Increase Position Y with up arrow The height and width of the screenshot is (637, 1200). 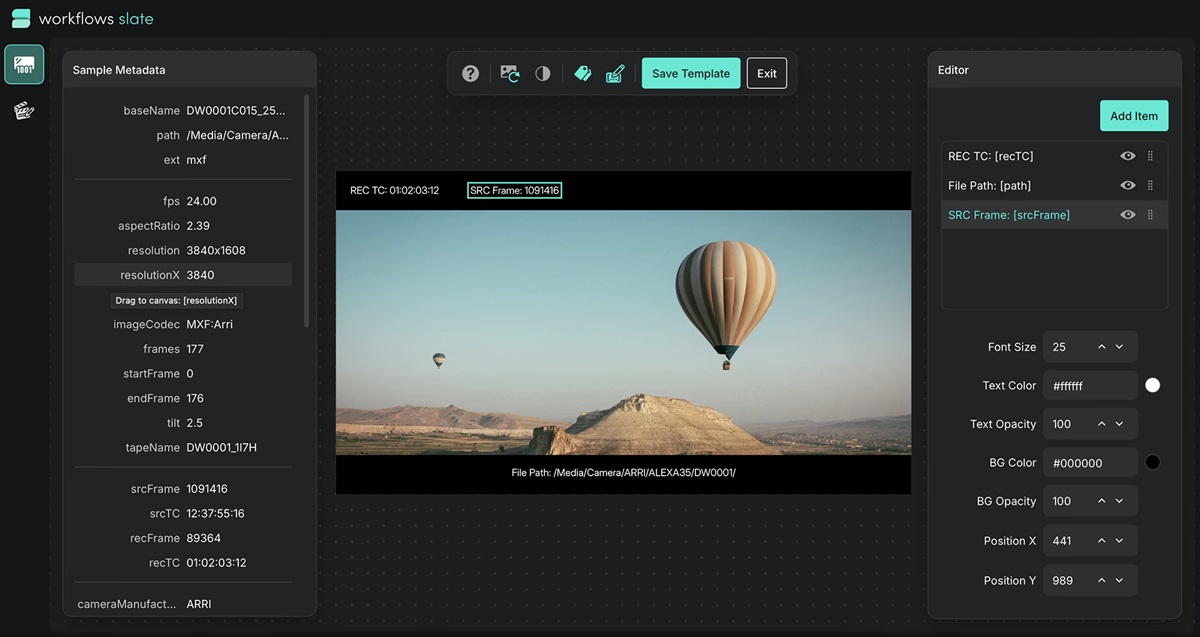pyautogui.click(x=1102, y=580)
